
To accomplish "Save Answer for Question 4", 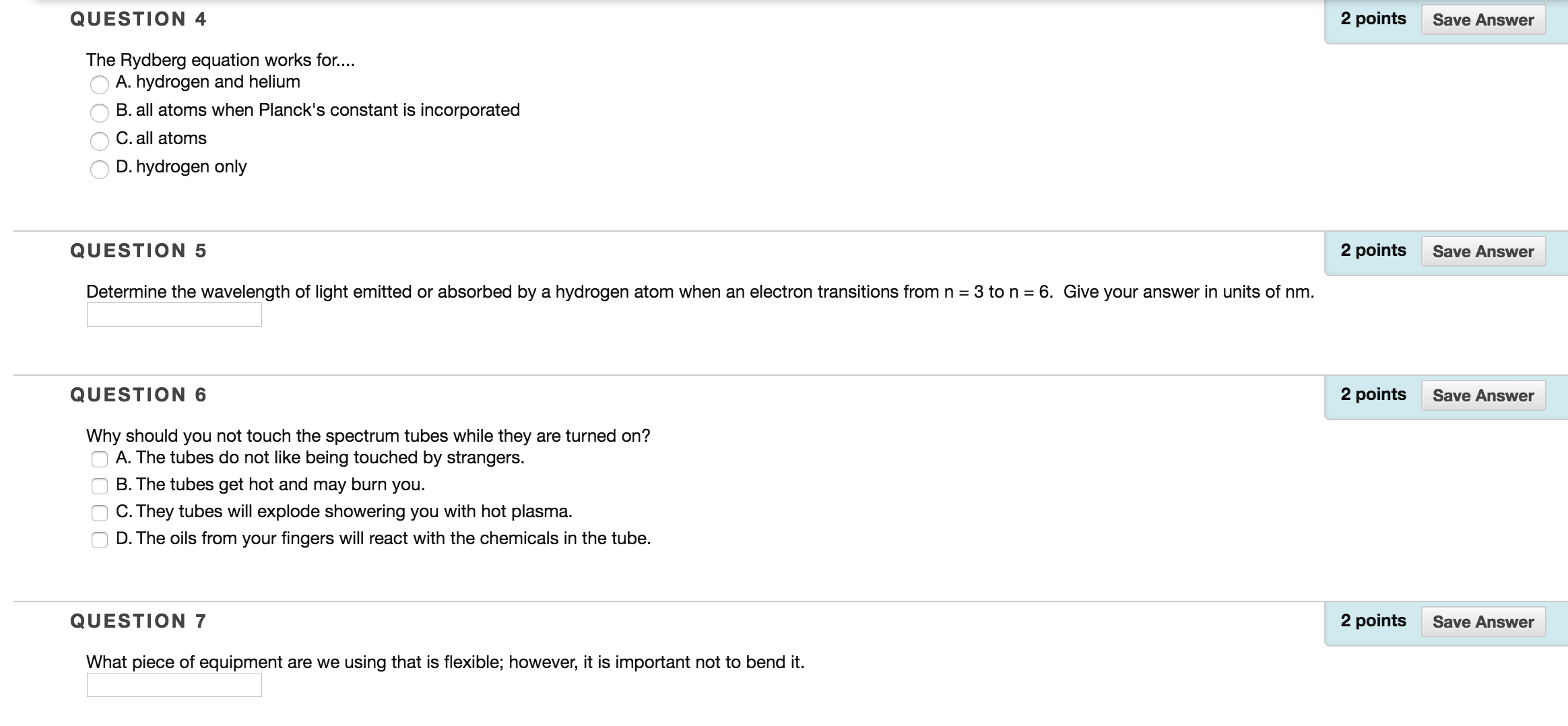I will [x=1483, y=20].
